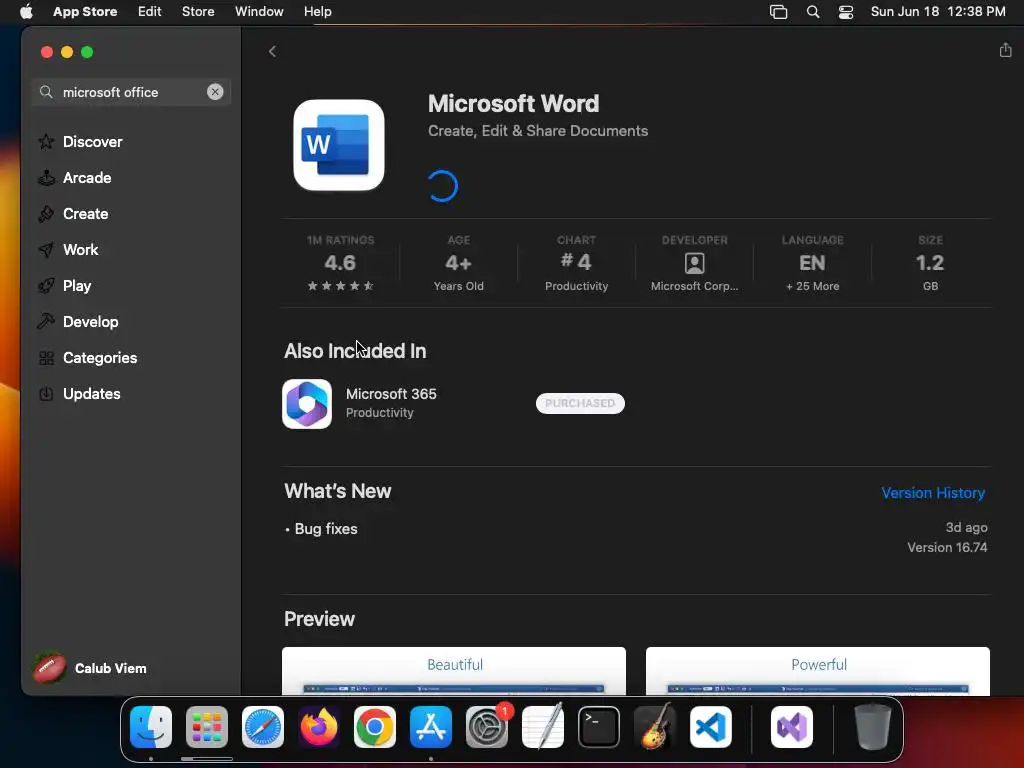Click the Purchased button for Microsoft 365
This screenshot has height=768, width=1024.
point(580,404)
